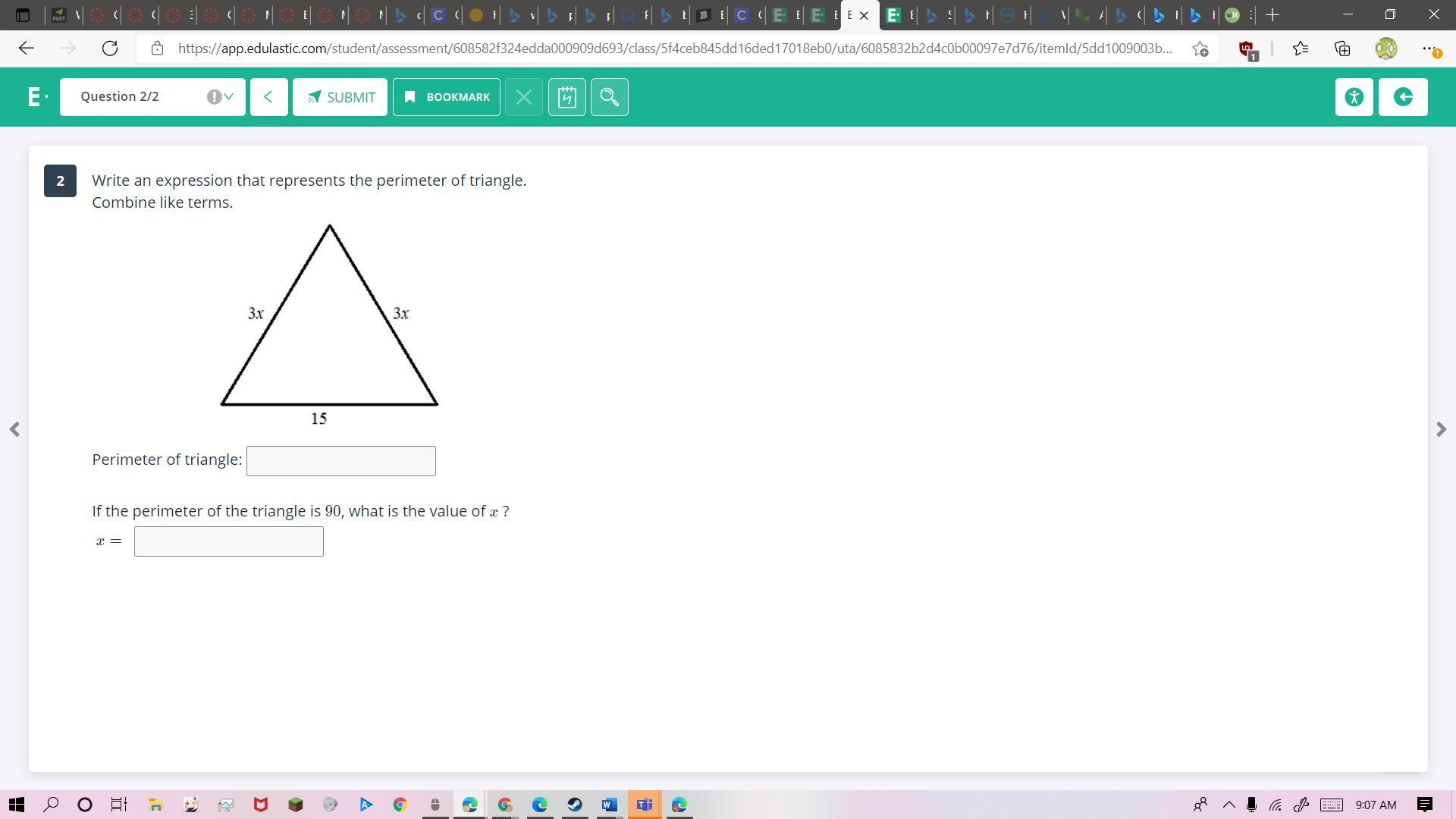Image resolution: width=1456 pixels, height=819 pixels.
Task: Open Microsoft Word from taskbar
Action: click(609, 805)
